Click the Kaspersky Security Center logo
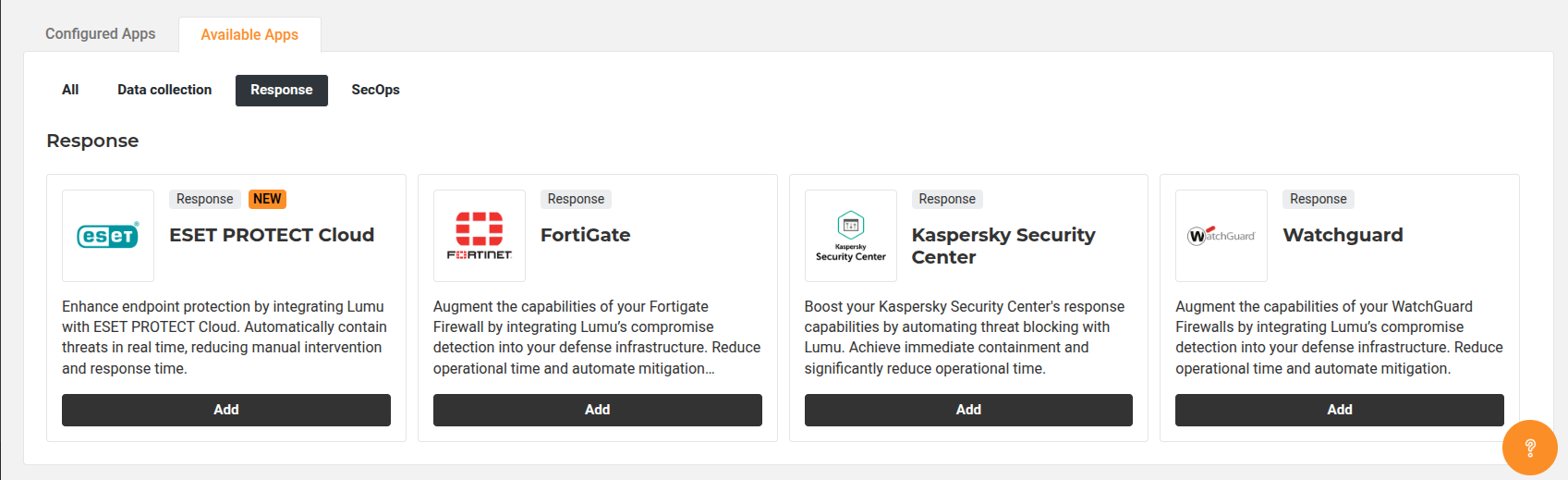 851,236
